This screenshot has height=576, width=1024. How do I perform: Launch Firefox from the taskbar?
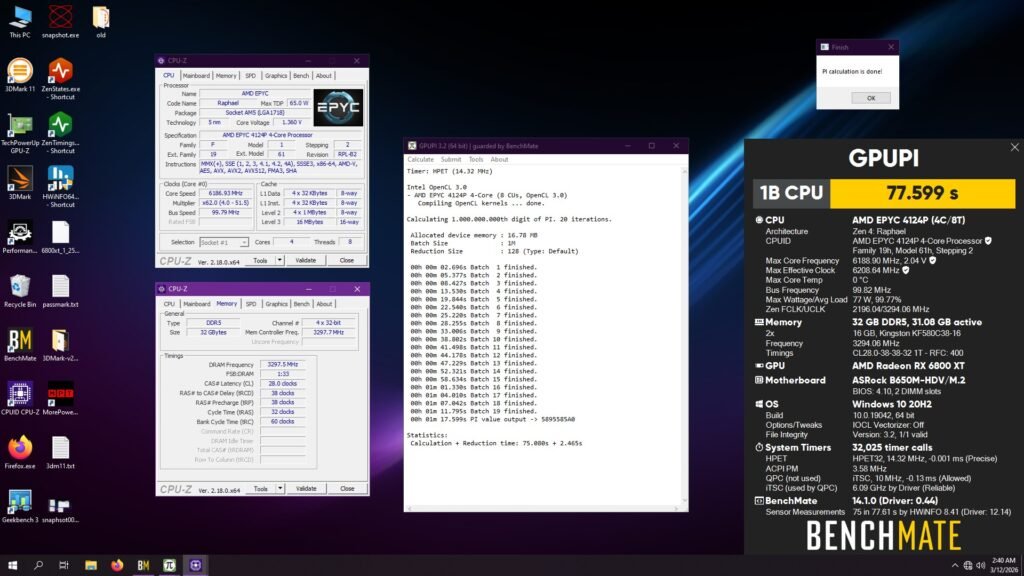117,566
